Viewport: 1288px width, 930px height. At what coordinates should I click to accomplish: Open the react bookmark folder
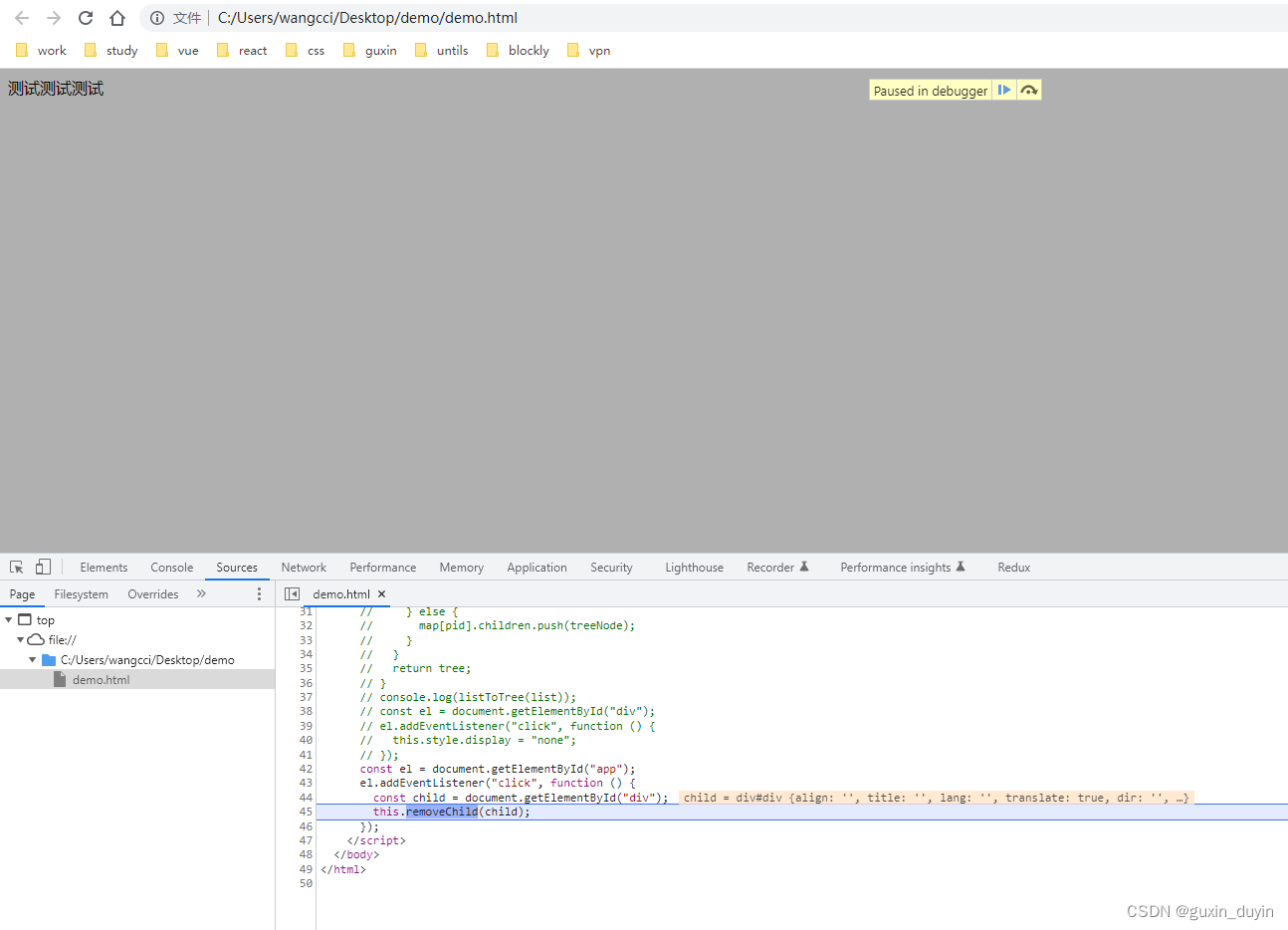coord(242,50)
